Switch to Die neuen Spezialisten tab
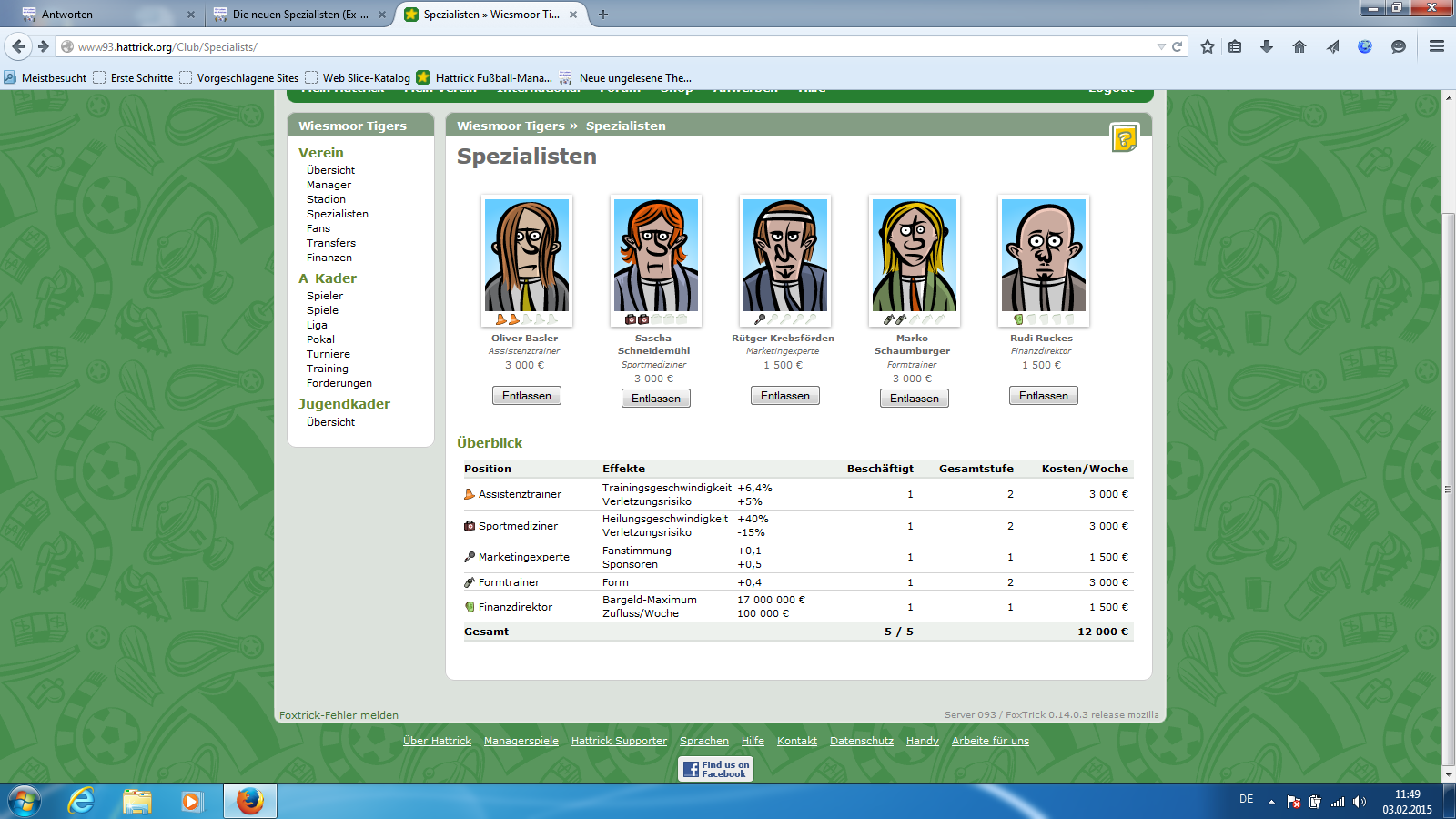Viewport: 1456px width, 819px height. [300, 15]
